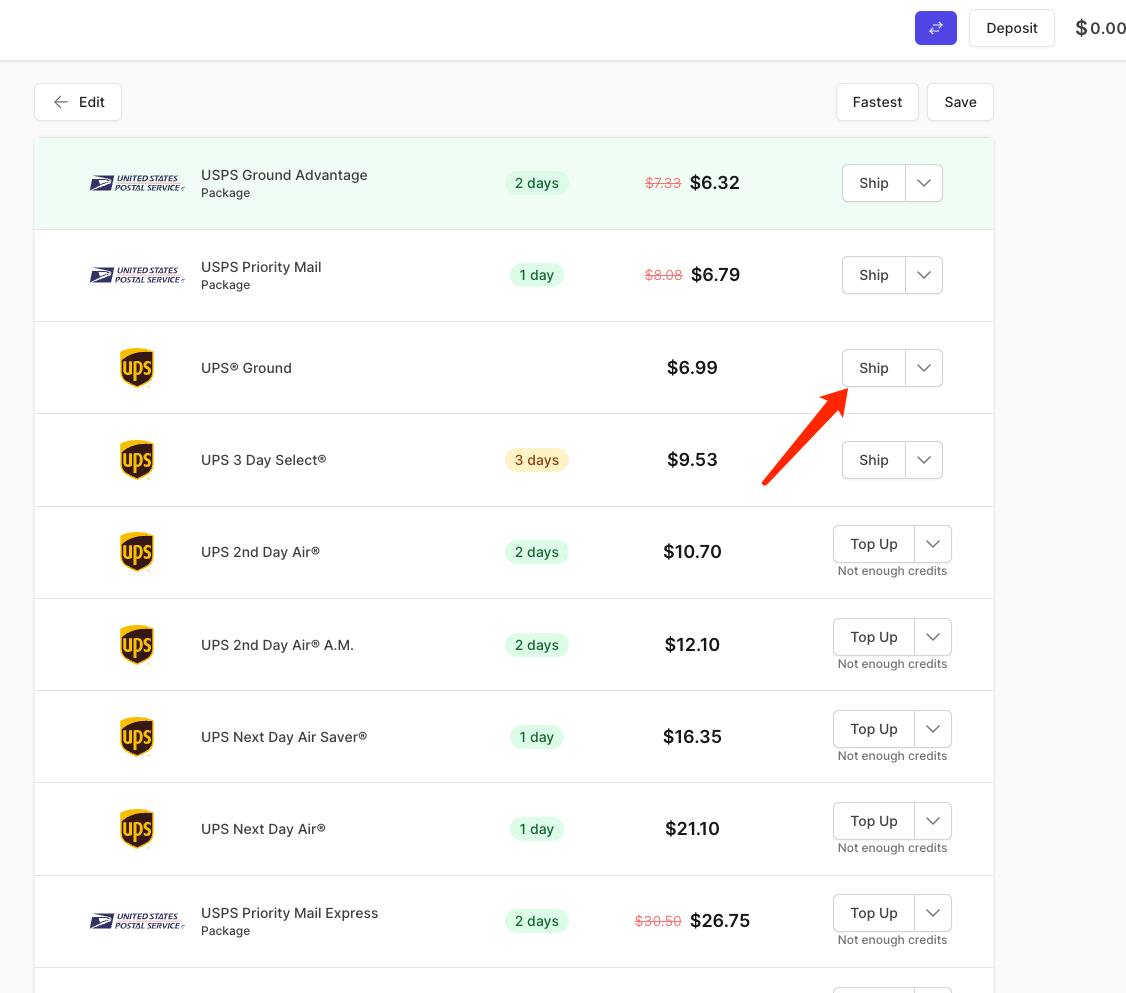Open the dropdown arrow for UPS Ground

924,368
